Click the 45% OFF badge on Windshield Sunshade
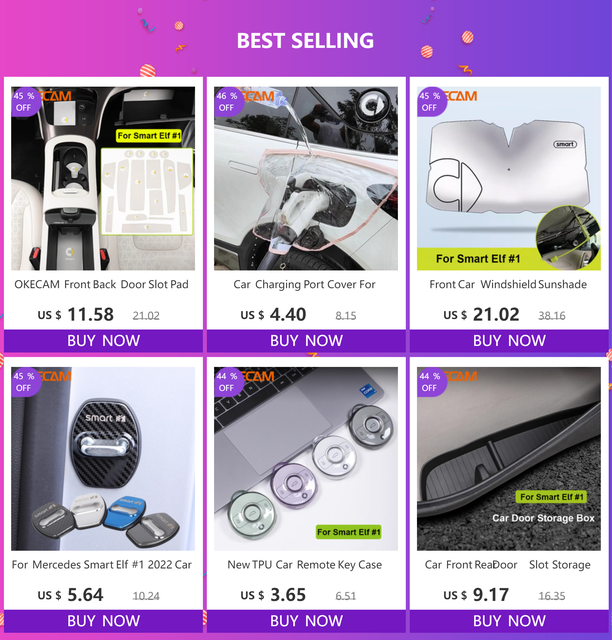Image resolution: width=612 pixels, height=640 pixels. pos(432,102)
